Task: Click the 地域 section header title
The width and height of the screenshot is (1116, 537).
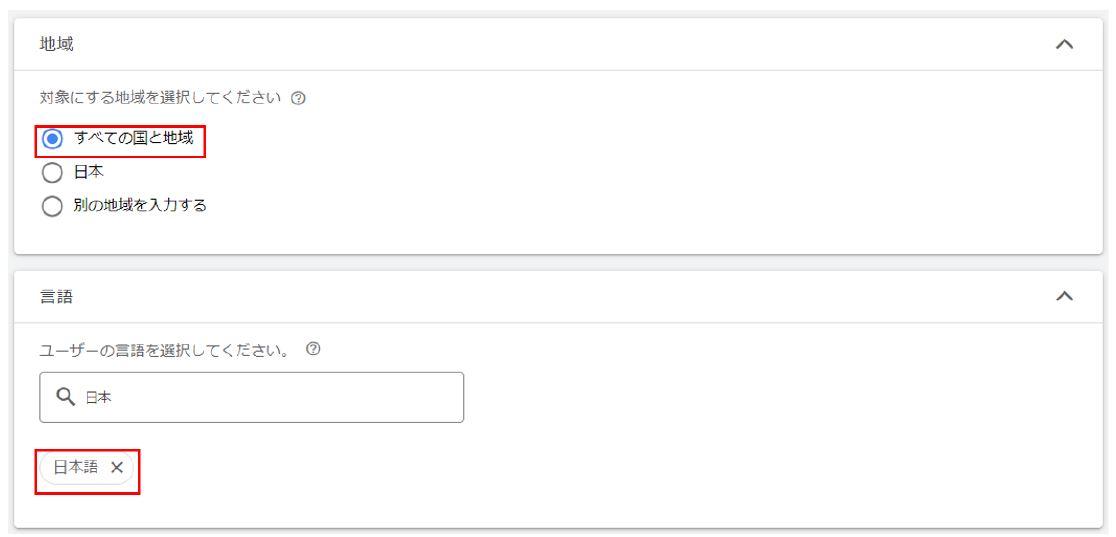Action: [x=56, y=44]
